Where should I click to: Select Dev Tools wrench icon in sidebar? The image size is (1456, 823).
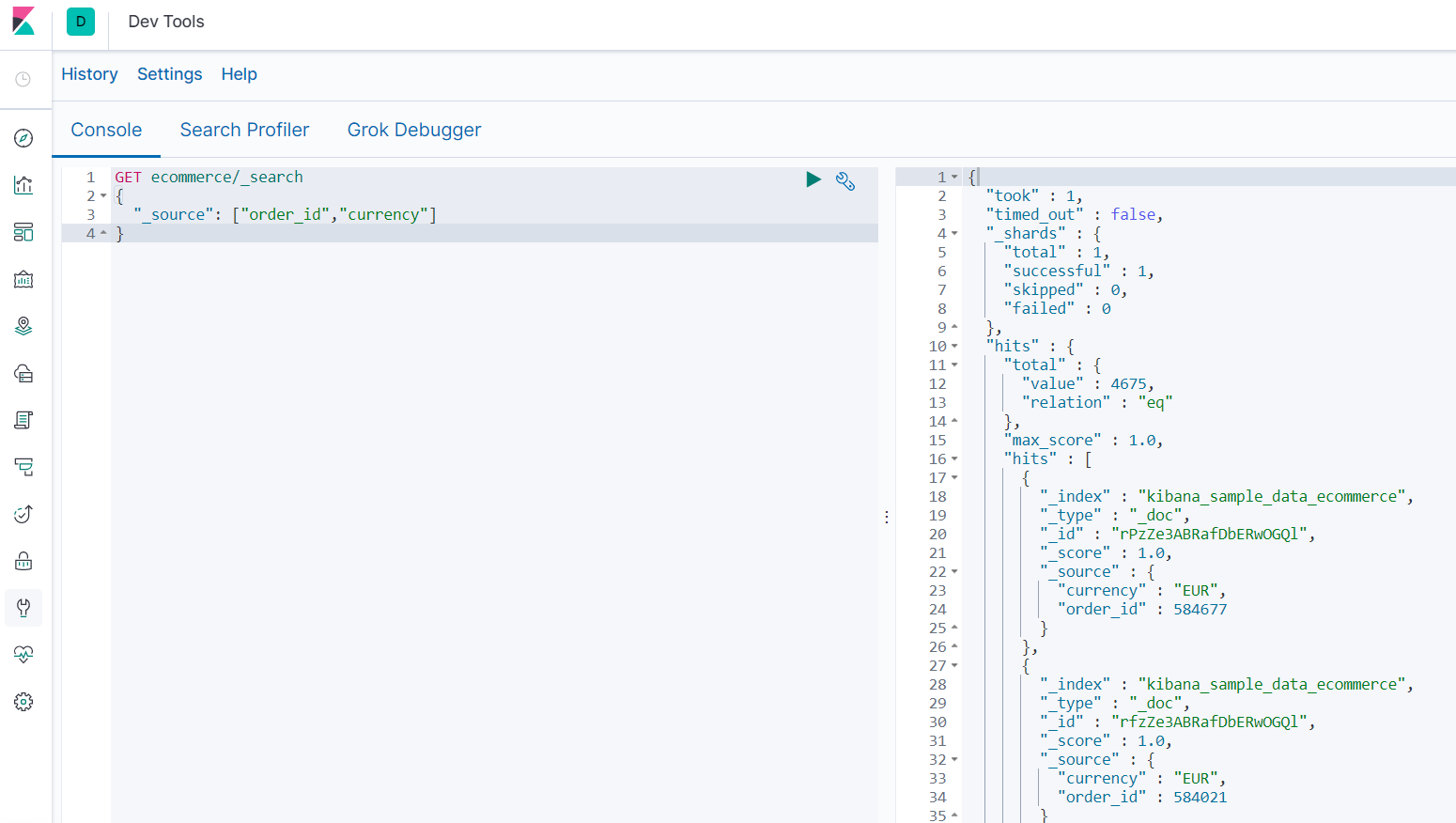point(23,608)
